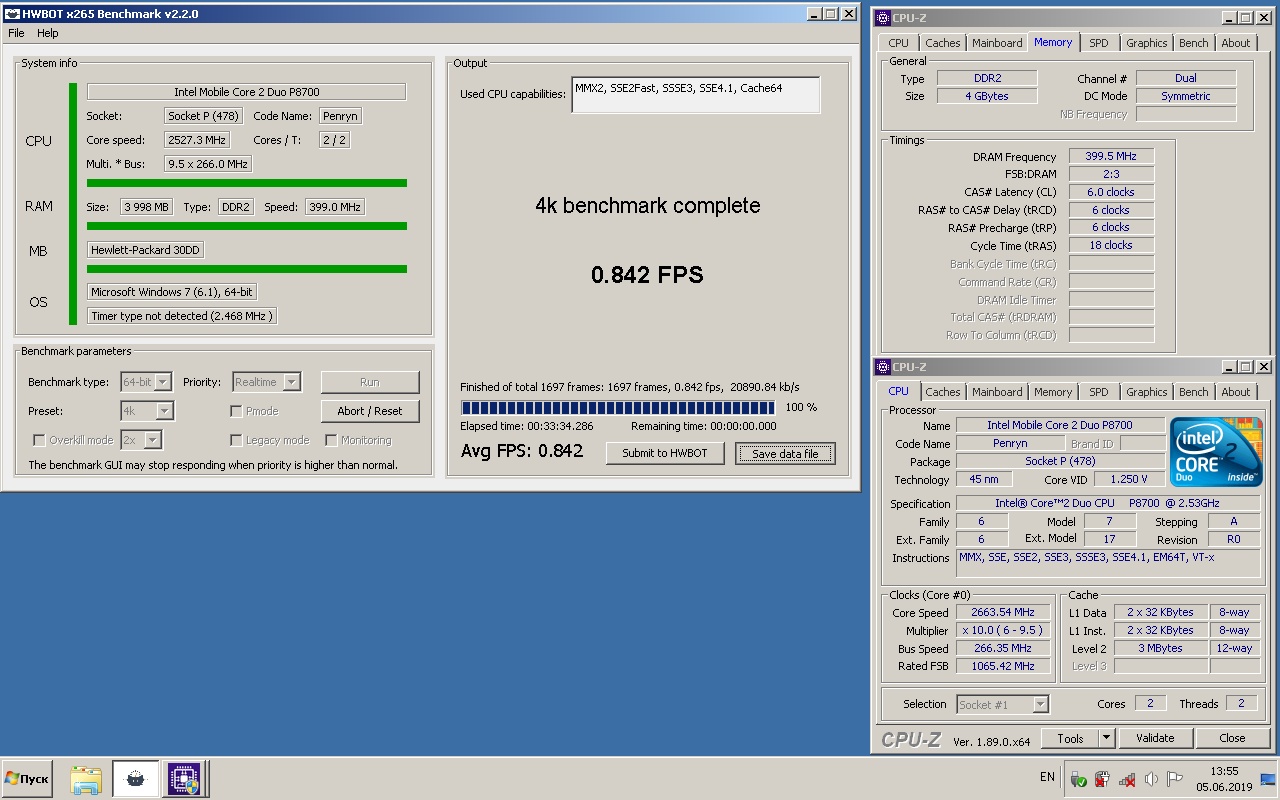Viewport: 1280px width, 800px height.
Task: Select Mainboard tab in upper CPU-Z window
Action: click(x=997, y=43)
